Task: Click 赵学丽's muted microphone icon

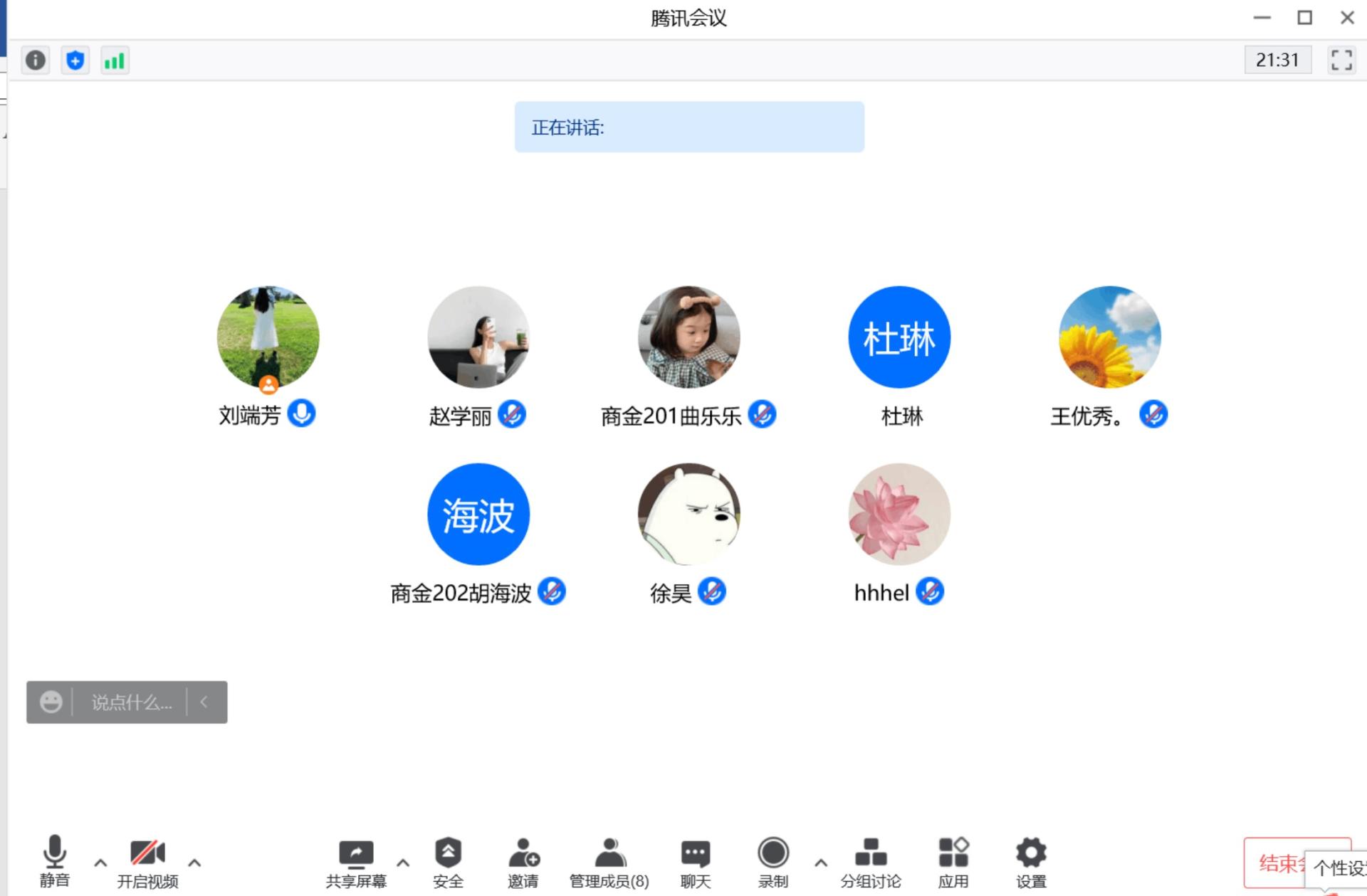Action: 512,414
